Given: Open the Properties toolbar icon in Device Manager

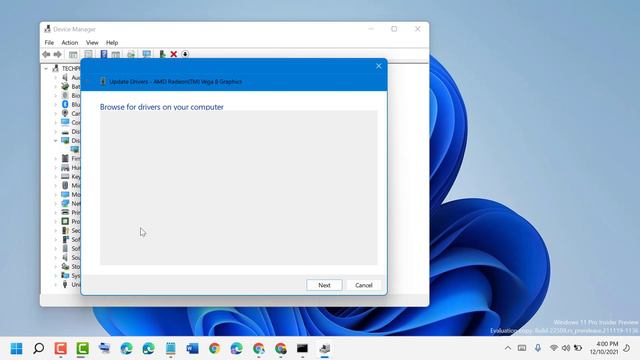Looking at the screenshot, I should coord(88,54).
